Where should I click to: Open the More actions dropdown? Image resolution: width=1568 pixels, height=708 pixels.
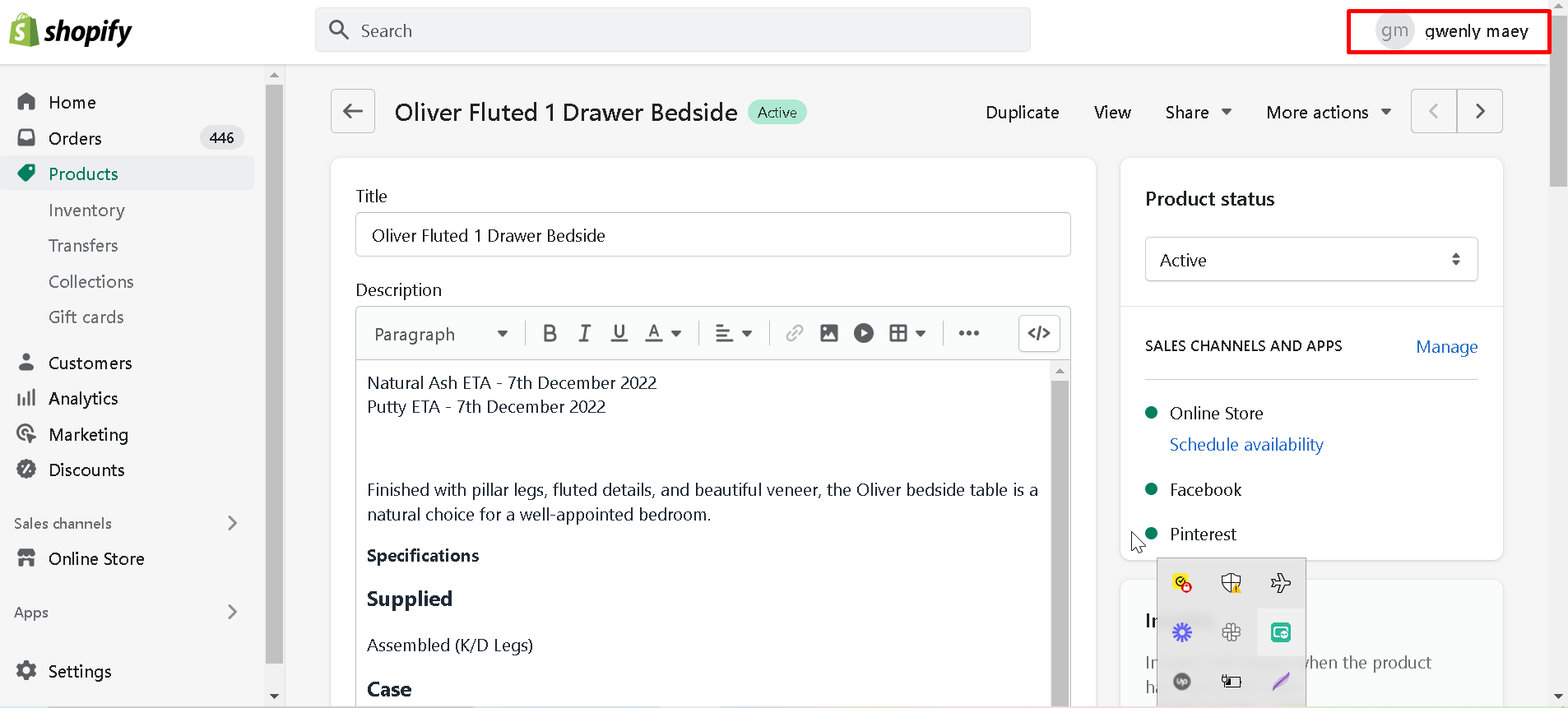click(x=1329, y=112)
